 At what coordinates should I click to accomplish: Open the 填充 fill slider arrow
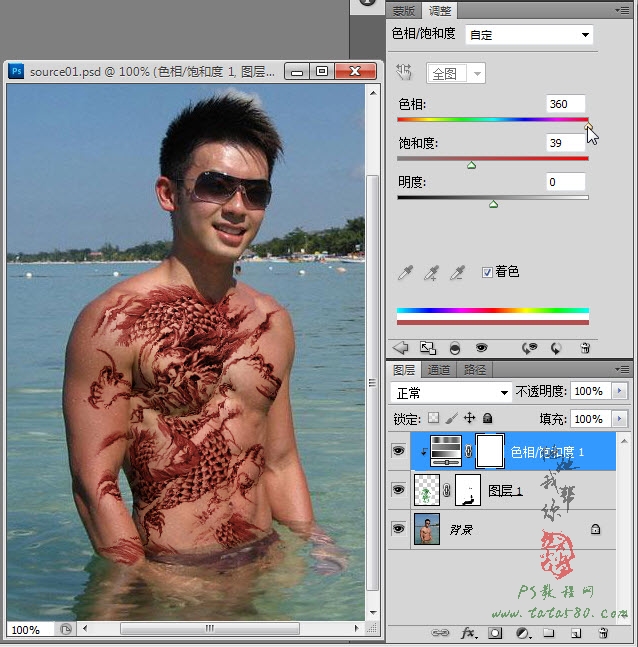pos(619,419)
